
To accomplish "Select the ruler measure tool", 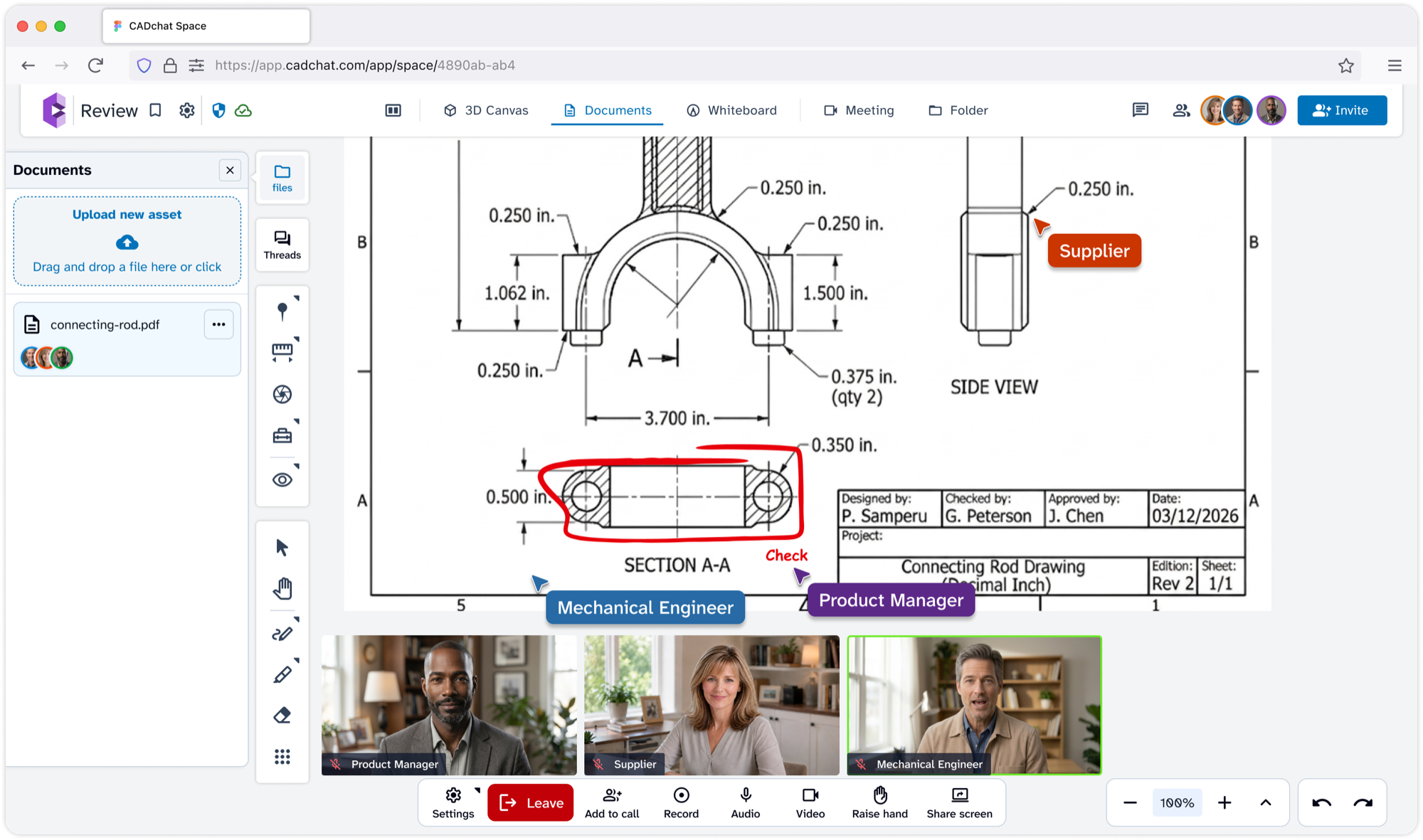I will pos(282,352).
